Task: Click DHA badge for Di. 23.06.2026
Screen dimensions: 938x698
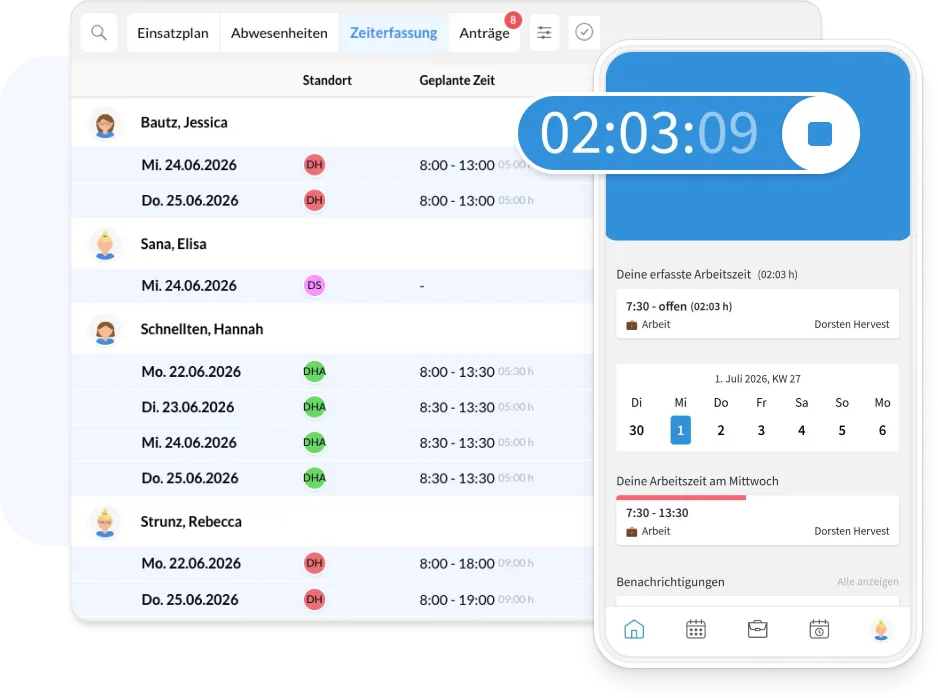Action: (314, 407)
